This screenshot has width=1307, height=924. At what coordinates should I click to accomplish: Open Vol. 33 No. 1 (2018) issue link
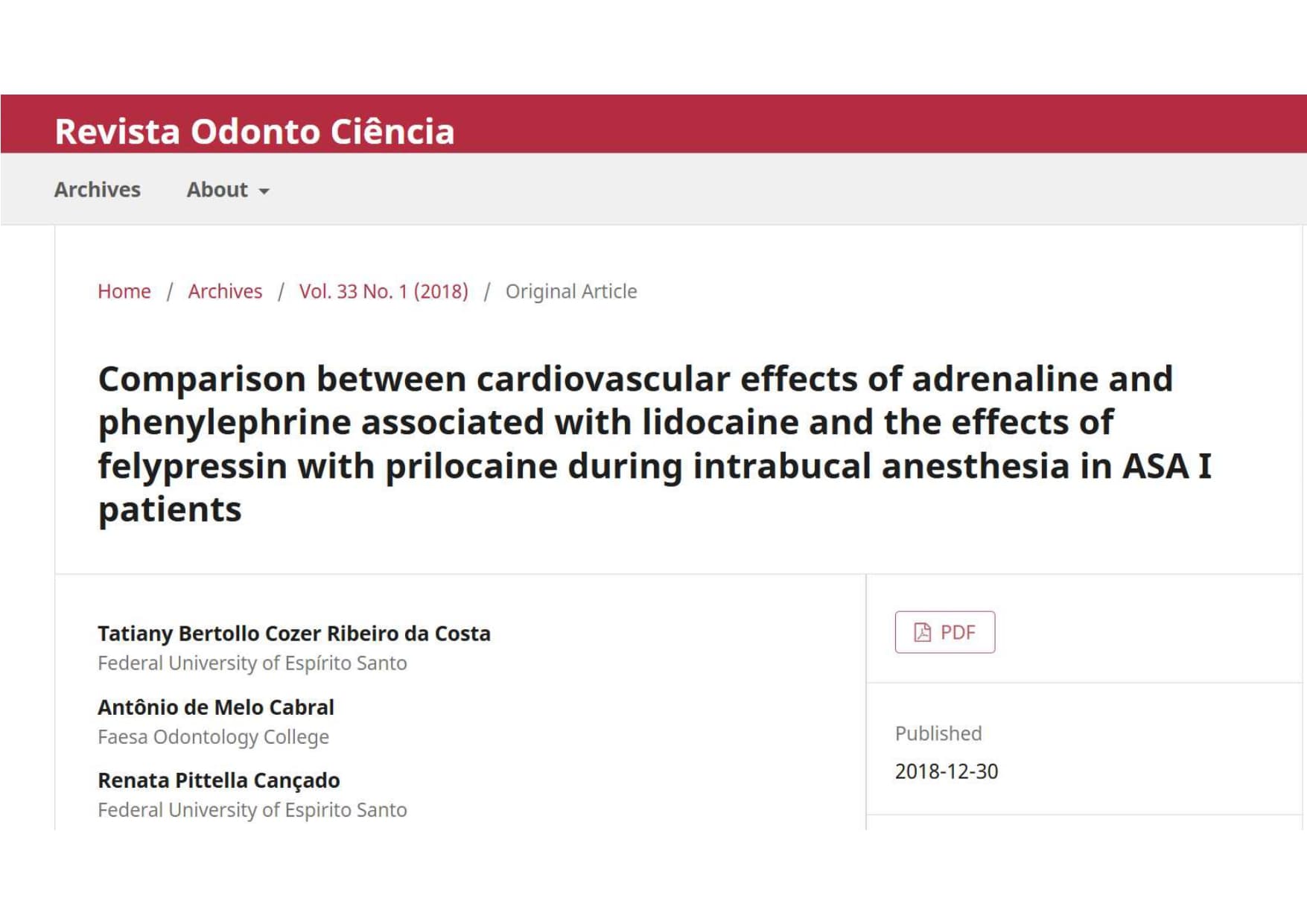click(384, 291)
